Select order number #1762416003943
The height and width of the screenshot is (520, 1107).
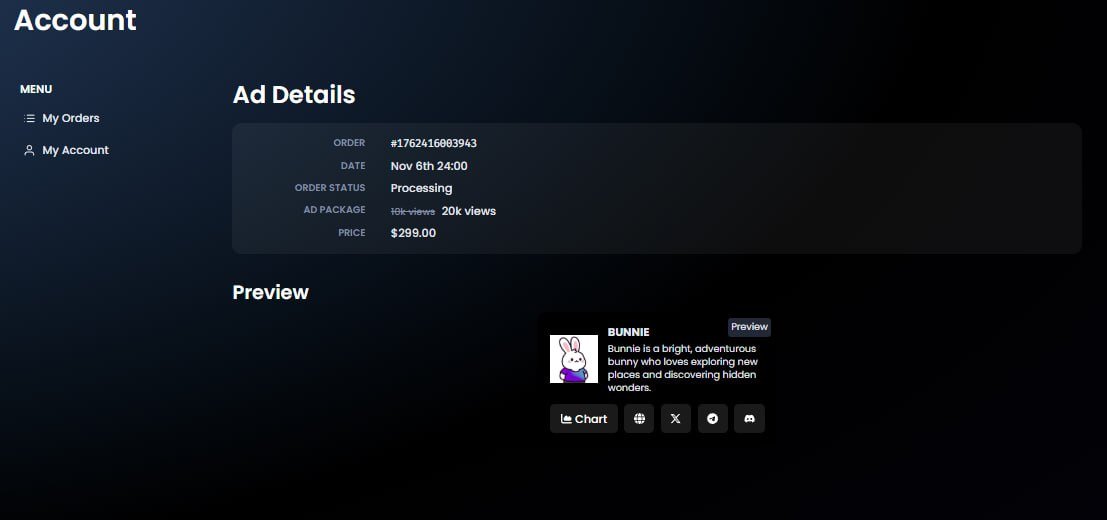(433, 143)
